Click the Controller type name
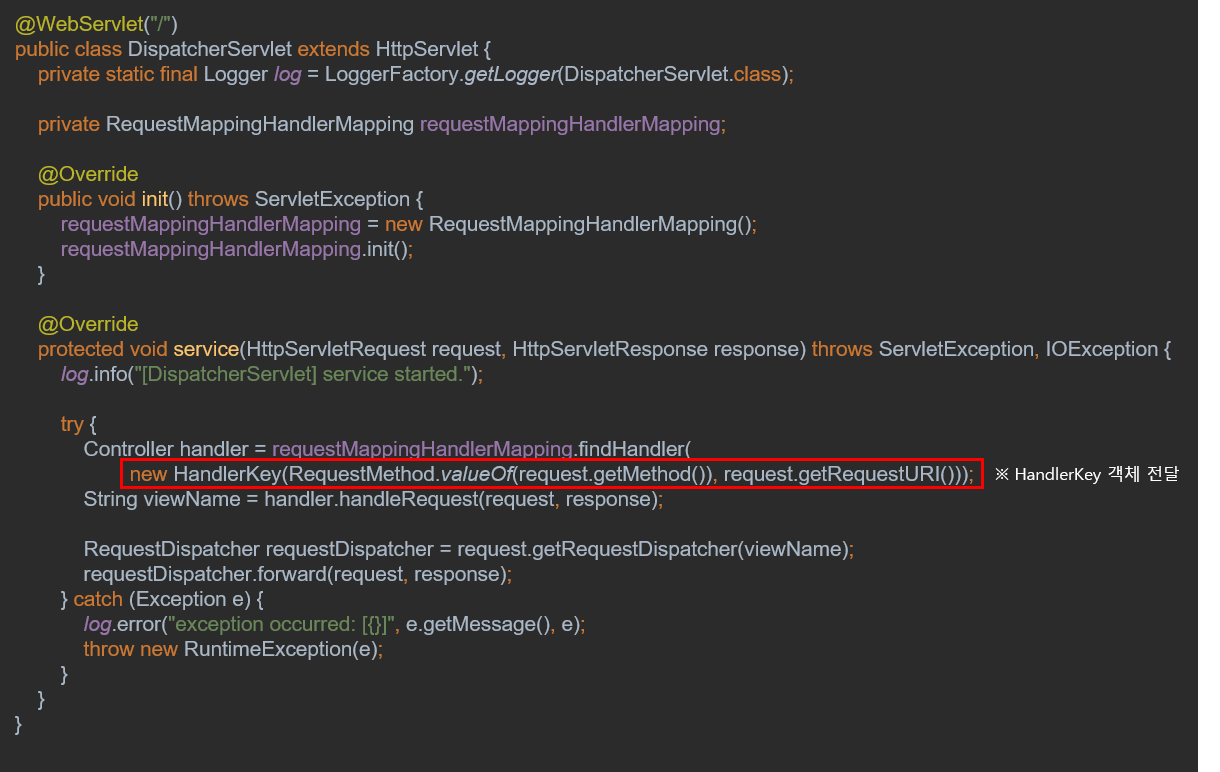Viewport: 1220px width, 772px height. click(x=129, y=449)
